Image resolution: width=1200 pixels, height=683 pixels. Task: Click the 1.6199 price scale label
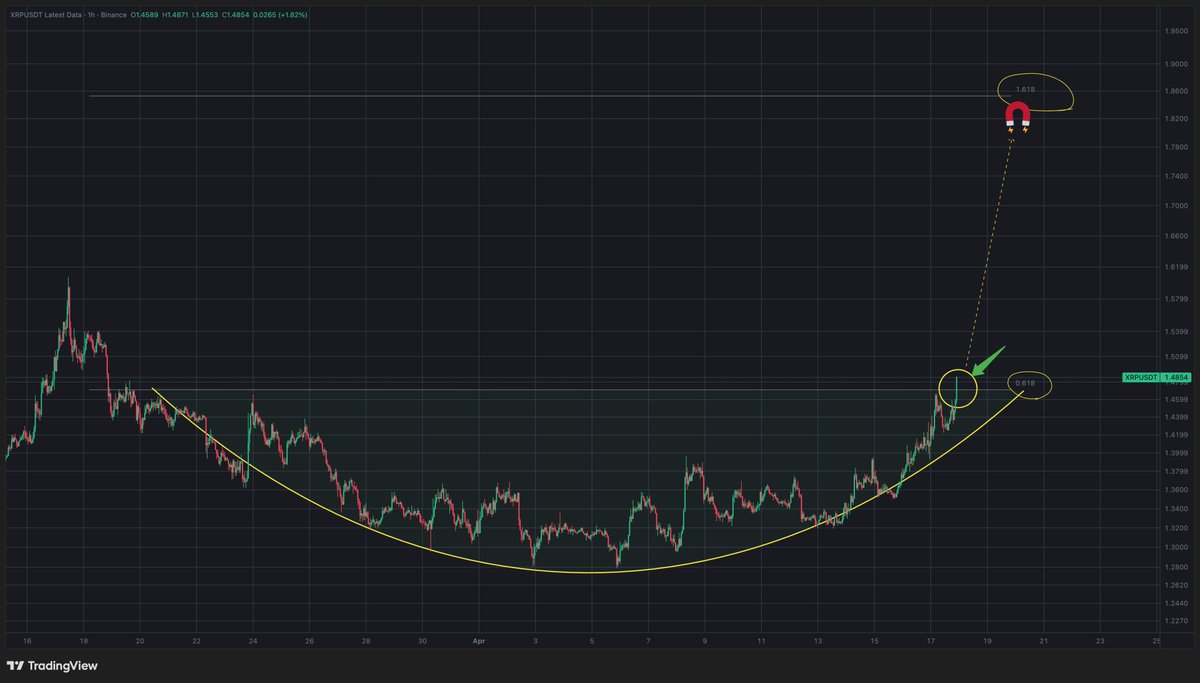(1175, 267)
